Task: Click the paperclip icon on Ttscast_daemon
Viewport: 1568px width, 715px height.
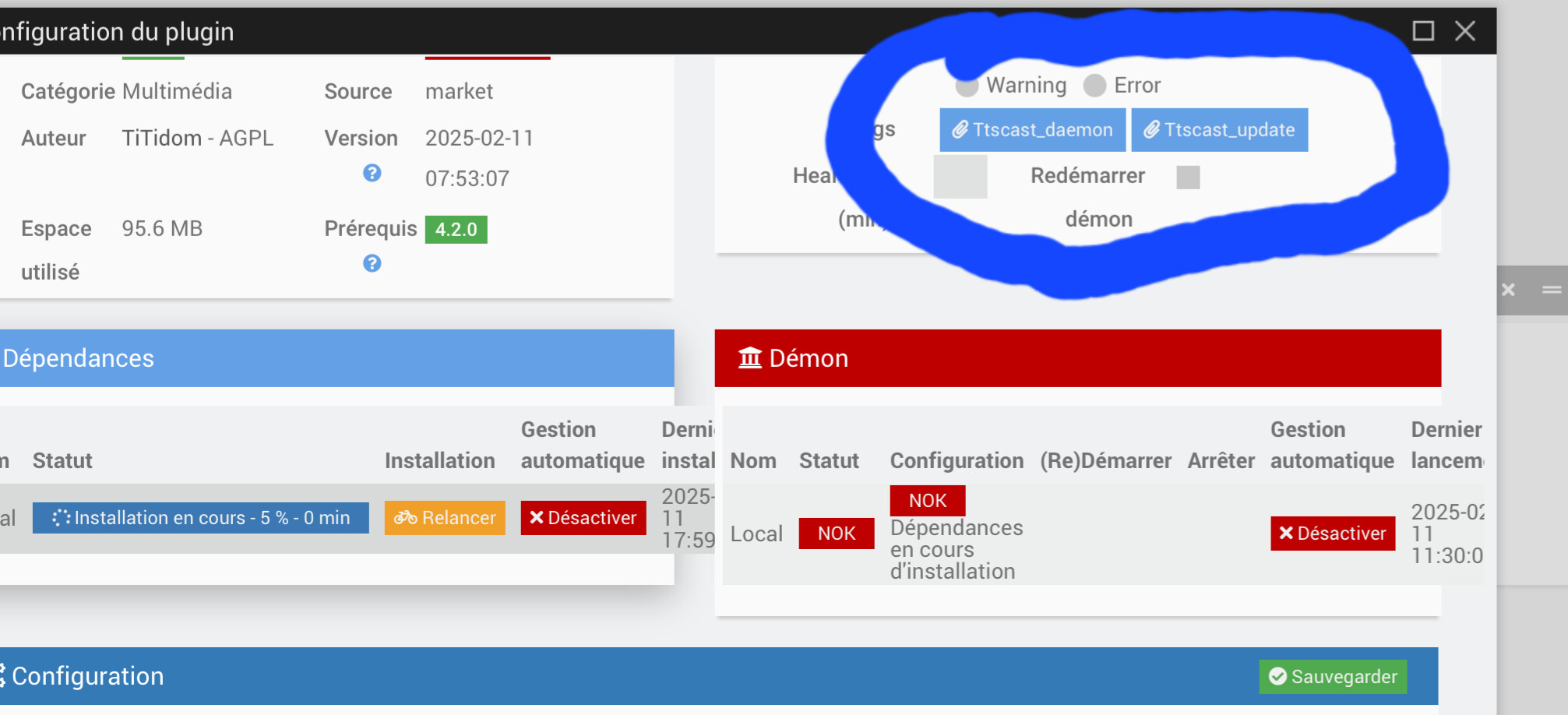Action: [960, 130]
